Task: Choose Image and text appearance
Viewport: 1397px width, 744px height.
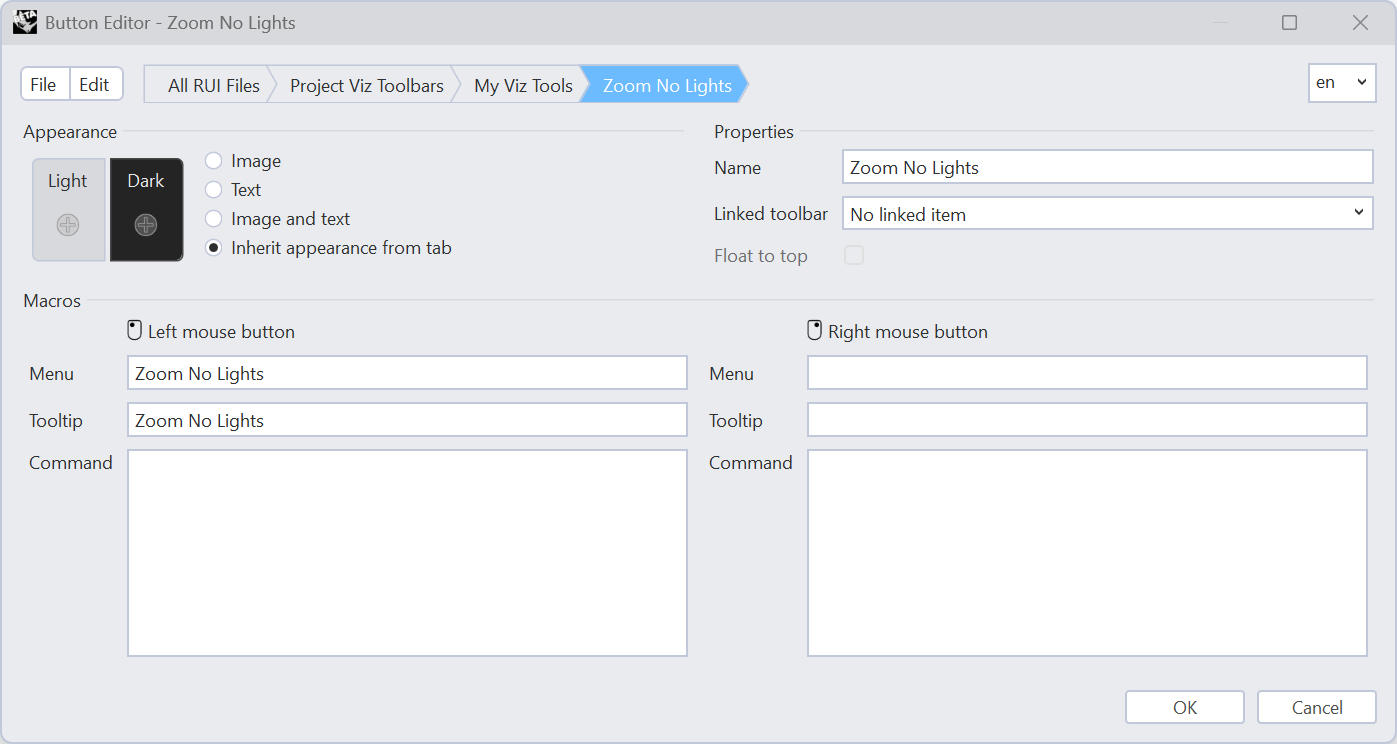Action: 213,219
